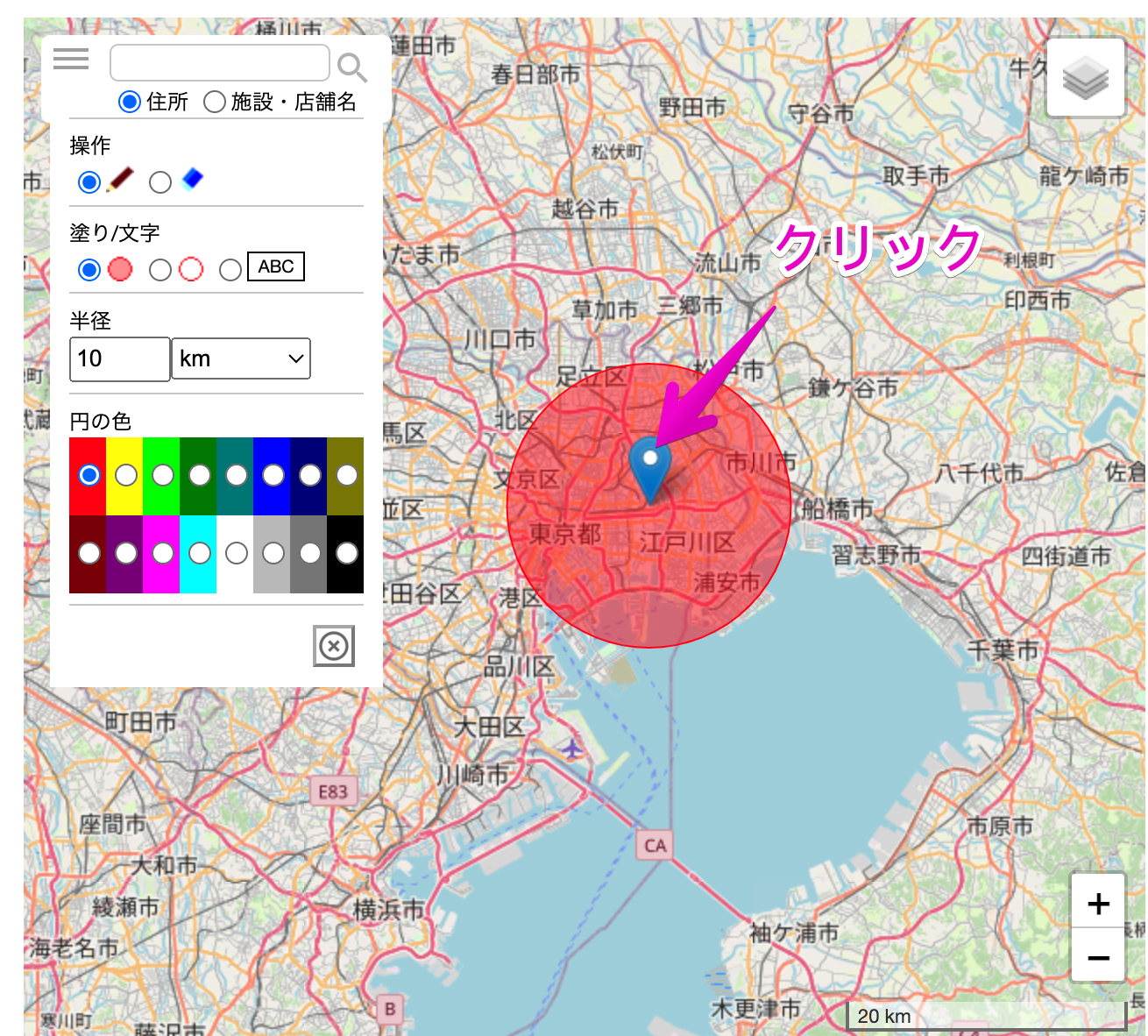
Task: Open the hamburger menu
Action: point(71,59)
